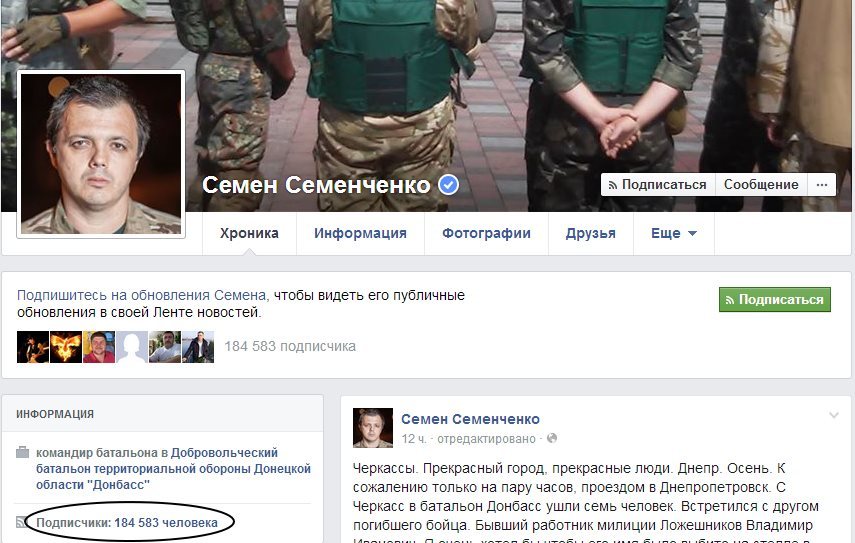Open Добровольческий батальон Донбасс link
The width and height of the screenshot is (855, 543).
[173, 468]
